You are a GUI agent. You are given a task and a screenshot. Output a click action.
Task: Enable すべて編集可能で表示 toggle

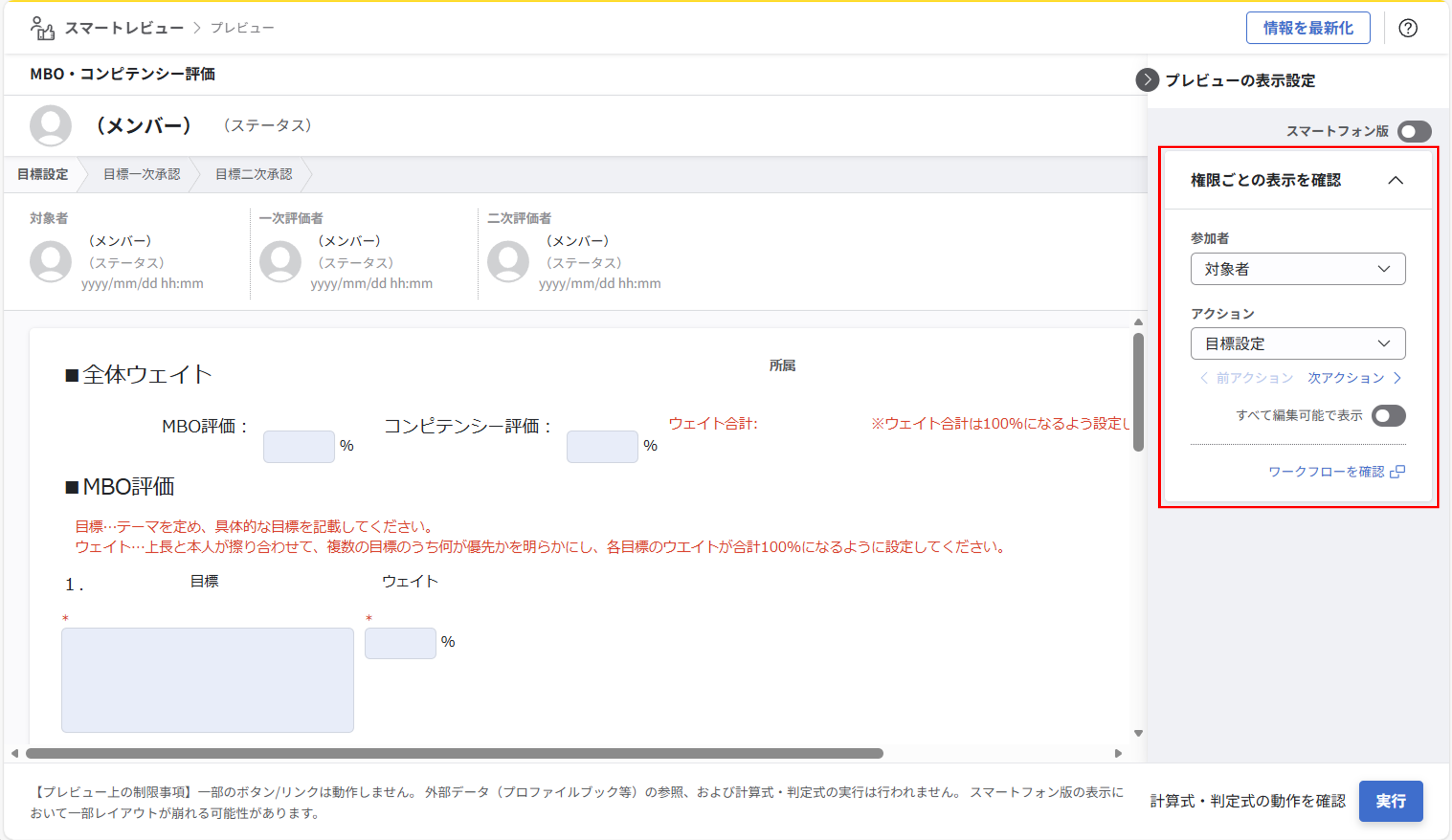tap(1388, 416)
